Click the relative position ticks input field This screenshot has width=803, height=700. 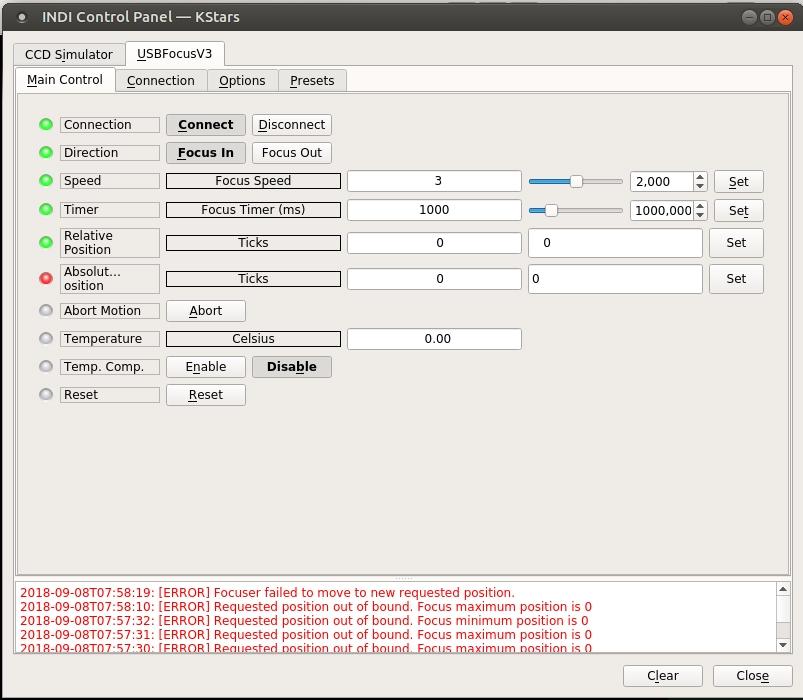click(615, 243)
